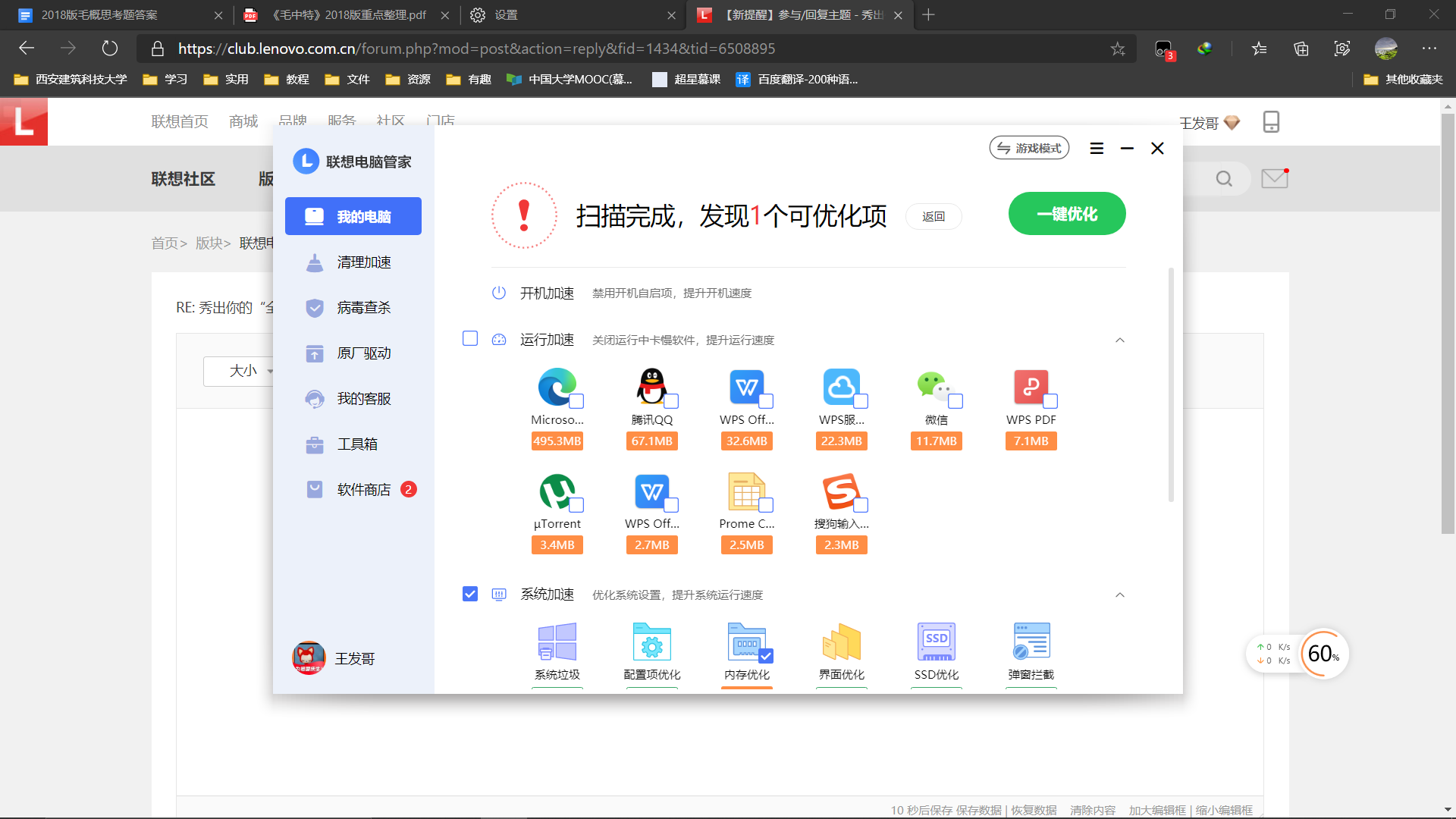The width and height of the screenshot is (1456, 819).
Task: Open the 弹窗拦截 popup blocker icon
Action: [1031, 642]
